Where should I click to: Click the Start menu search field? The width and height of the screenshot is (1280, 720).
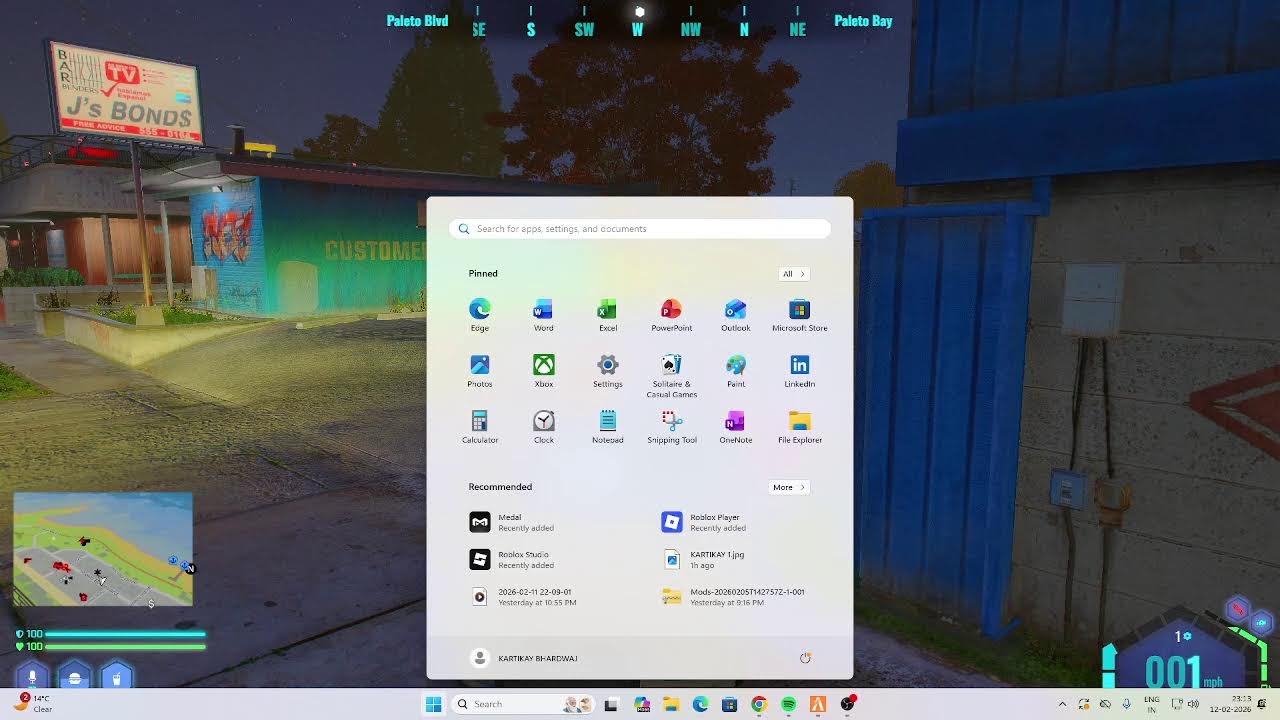tap(640, 229)
